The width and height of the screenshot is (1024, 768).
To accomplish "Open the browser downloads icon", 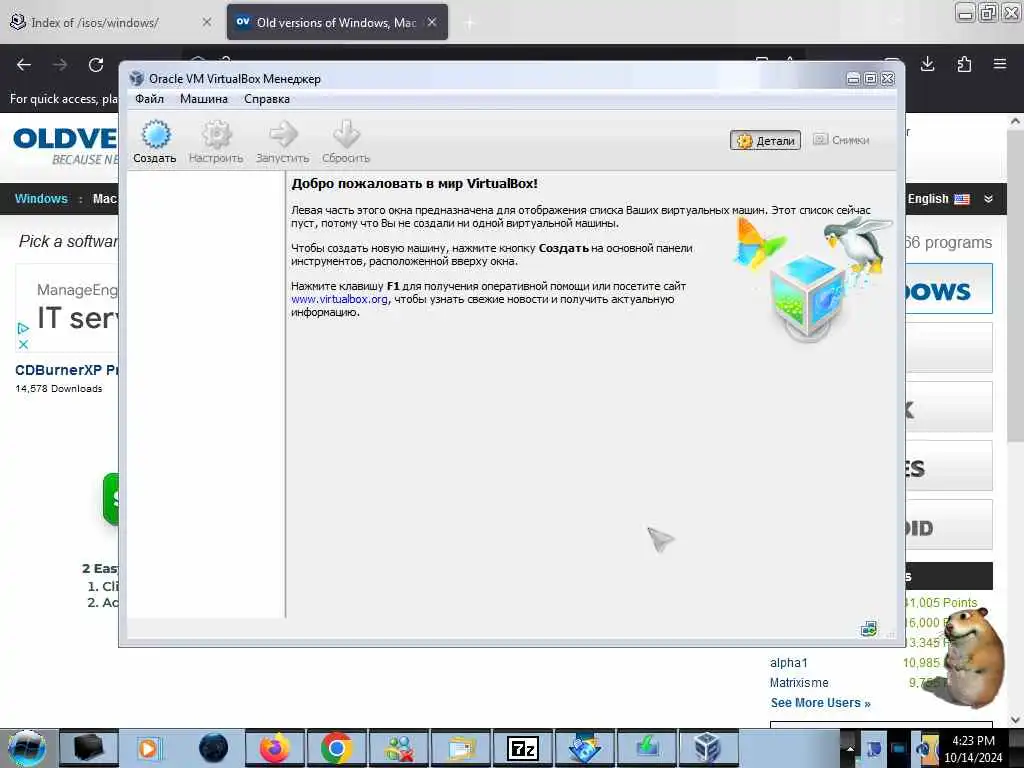I will pos(927,64).
